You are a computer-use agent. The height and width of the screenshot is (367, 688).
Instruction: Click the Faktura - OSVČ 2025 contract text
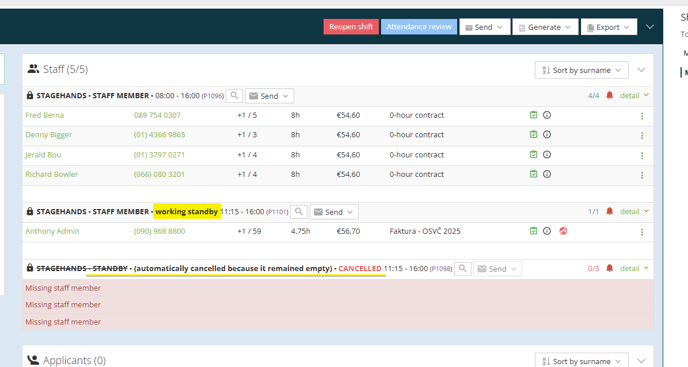click(425, 231)
